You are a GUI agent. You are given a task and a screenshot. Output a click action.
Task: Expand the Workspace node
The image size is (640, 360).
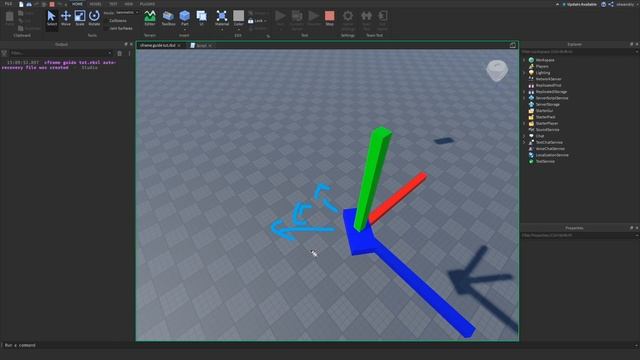524,60
